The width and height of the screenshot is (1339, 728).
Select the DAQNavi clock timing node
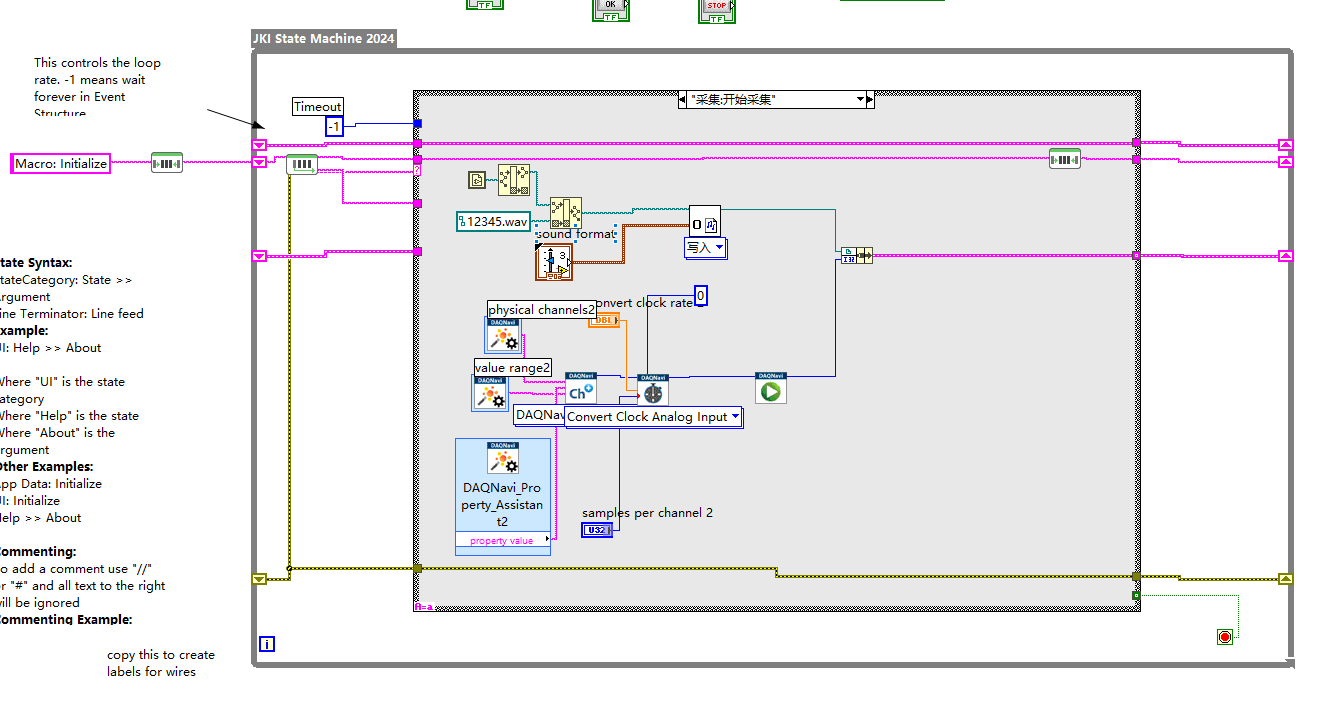[653, 389]
